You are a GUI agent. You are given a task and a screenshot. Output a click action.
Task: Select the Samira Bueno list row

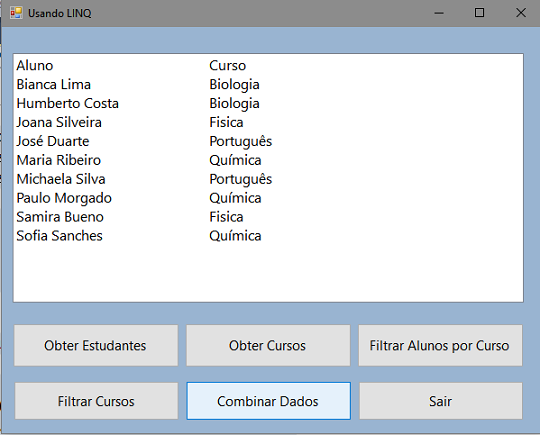click(268, 217)
